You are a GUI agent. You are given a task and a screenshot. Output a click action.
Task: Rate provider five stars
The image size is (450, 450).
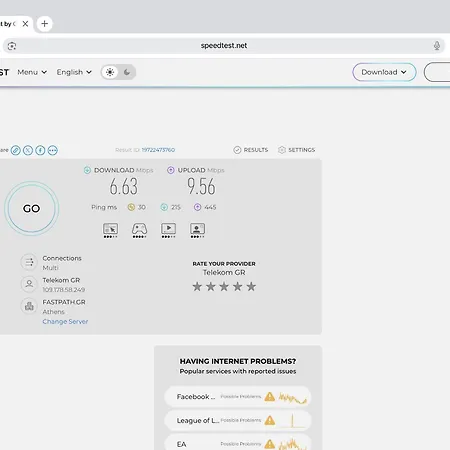click(x=251, y=286)
